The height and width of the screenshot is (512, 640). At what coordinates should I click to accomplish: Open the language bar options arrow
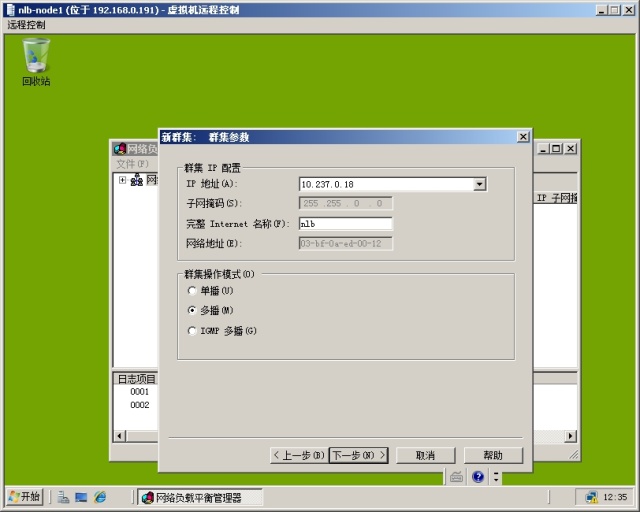(495, 478)
